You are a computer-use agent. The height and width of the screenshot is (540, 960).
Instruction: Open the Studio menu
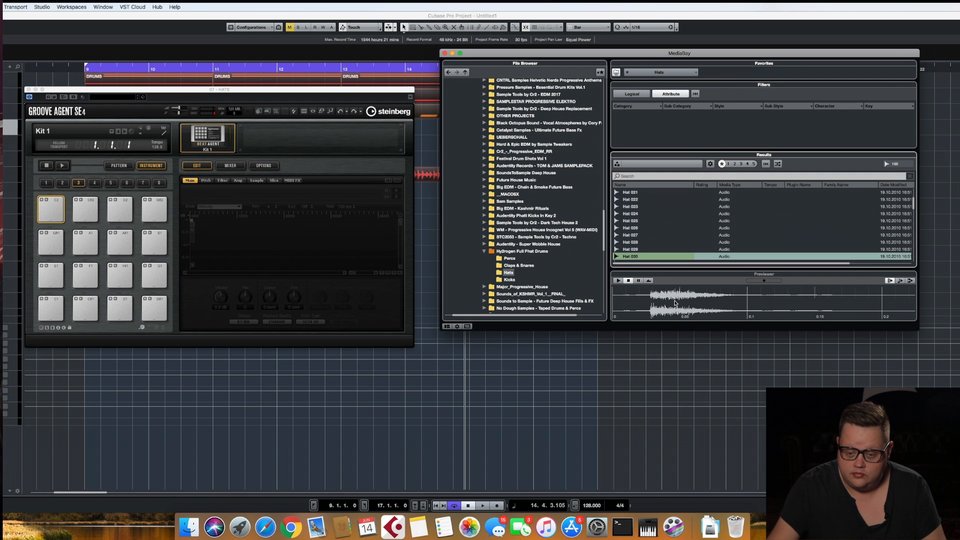pos(42,7)
